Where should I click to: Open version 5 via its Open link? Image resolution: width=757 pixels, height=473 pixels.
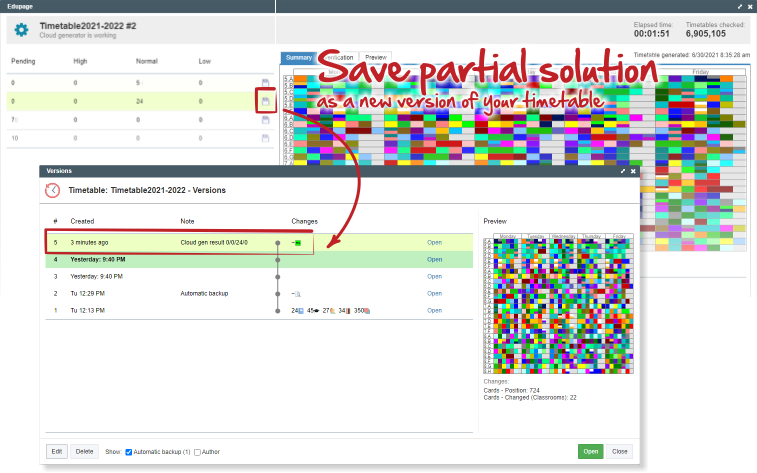(x=434, y=242)
